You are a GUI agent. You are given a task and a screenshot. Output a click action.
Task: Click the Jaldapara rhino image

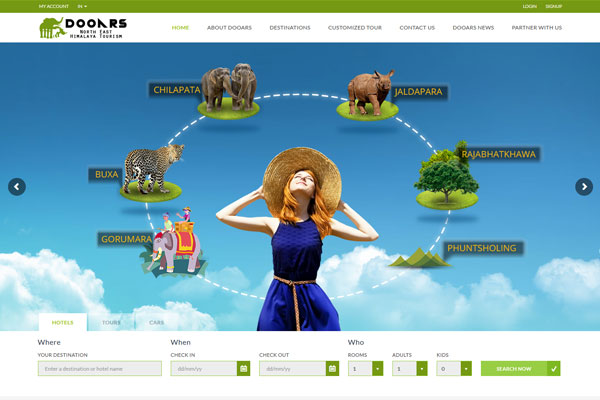click(370, 93)
